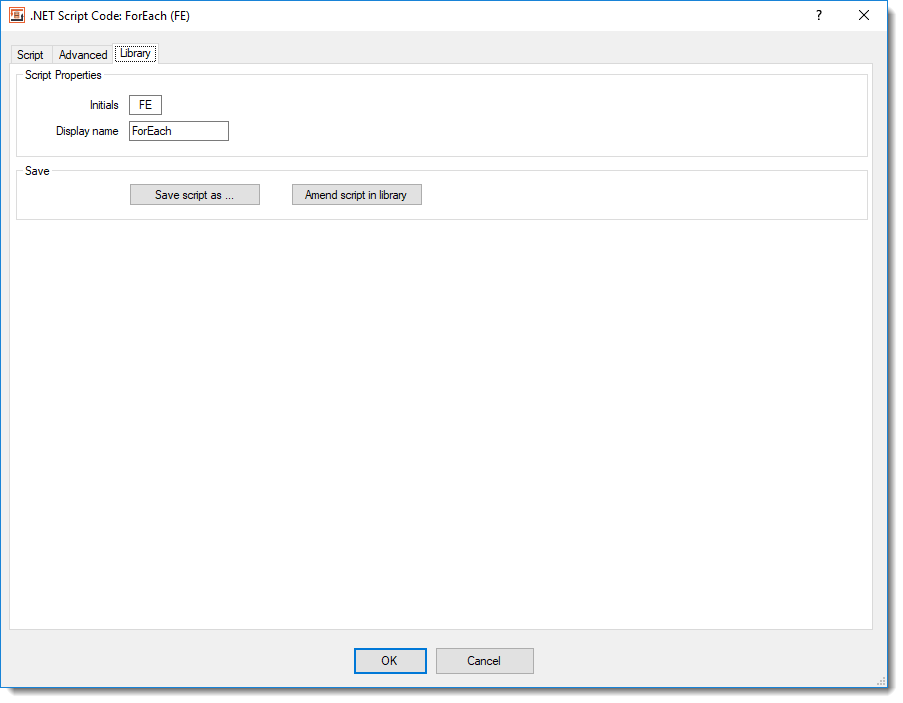This screenshot has height=703, width=903.
Task: Click into the Initials text box
Action: point(145,105)
